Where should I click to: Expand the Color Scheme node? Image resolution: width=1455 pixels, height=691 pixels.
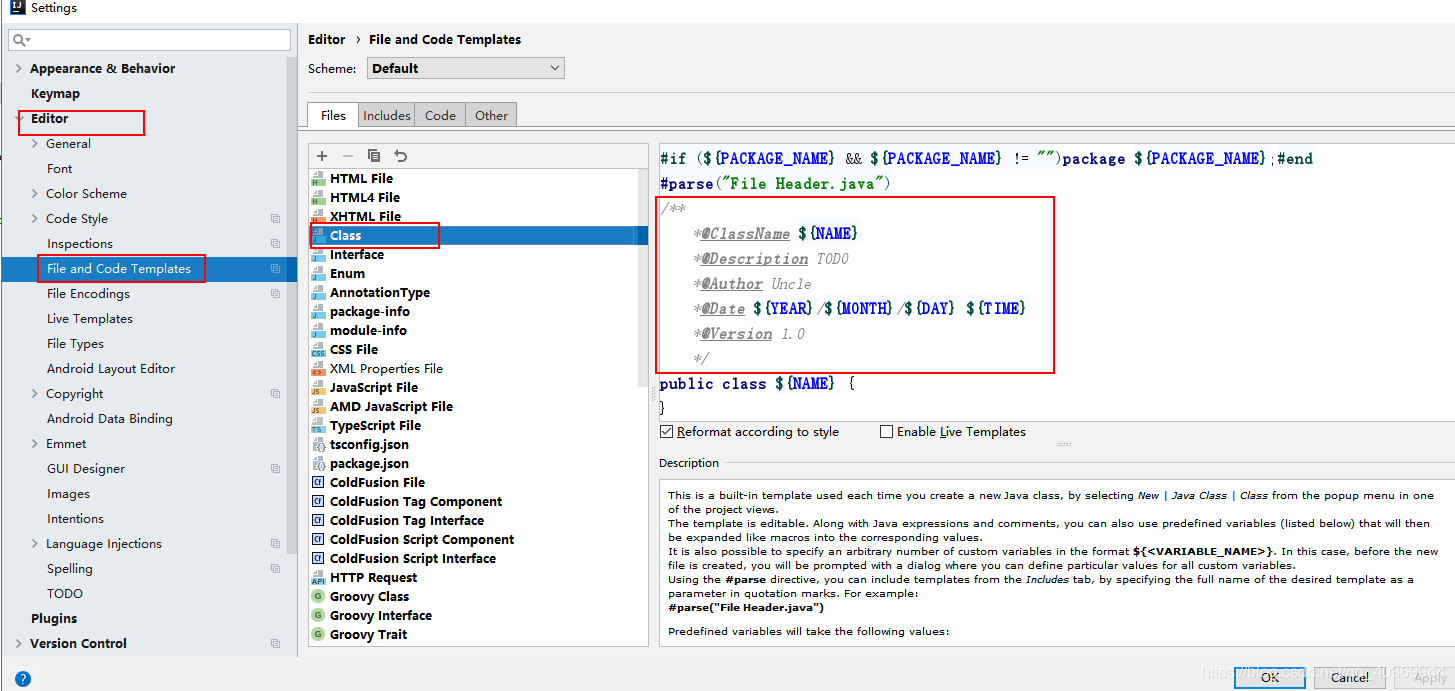[x=35, y=194]
